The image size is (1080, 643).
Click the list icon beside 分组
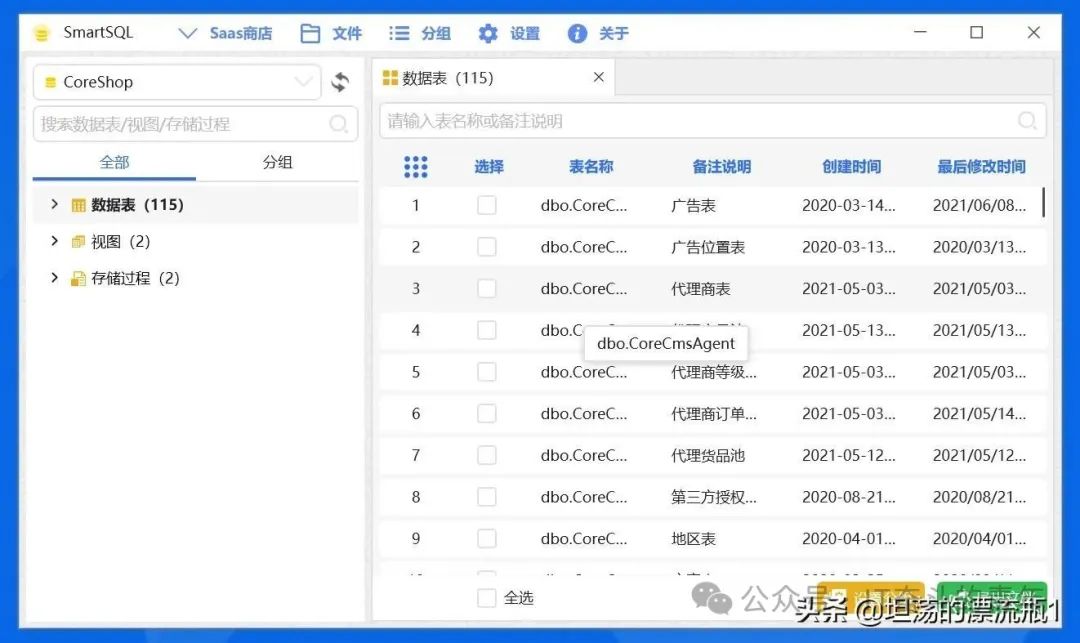[399, 33]
